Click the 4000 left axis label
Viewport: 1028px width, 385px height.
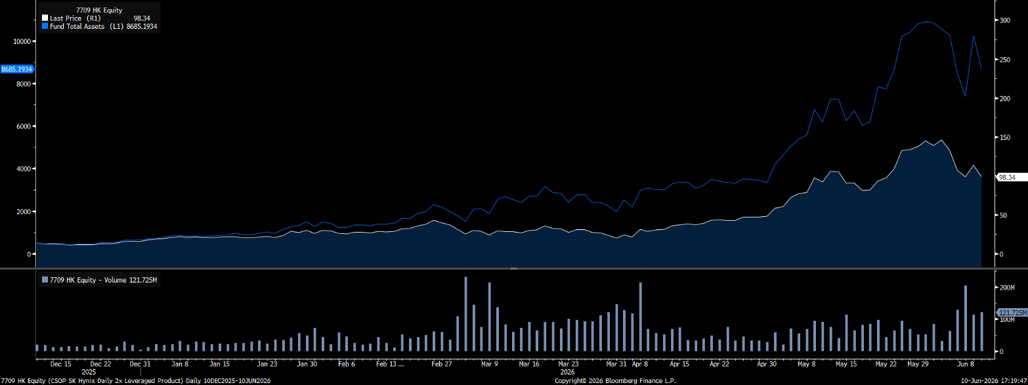pyautogui.click(x=25, y=169)
